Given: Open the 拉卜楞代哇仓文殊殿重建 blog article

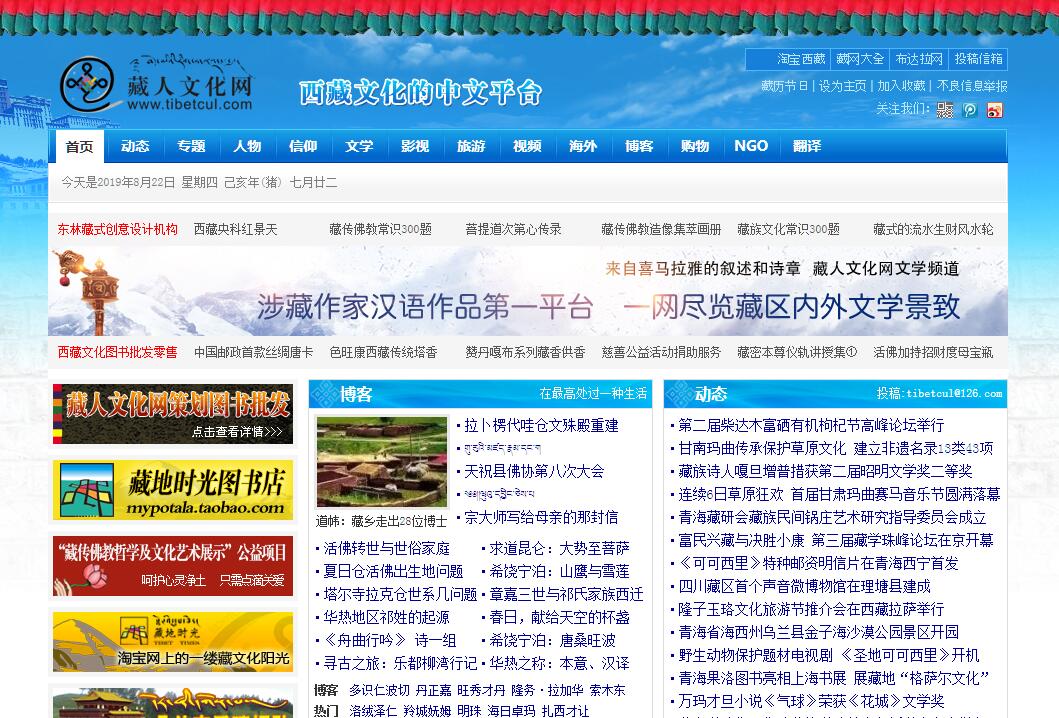Looking at the screenshot, I should (x=541, y=425).
